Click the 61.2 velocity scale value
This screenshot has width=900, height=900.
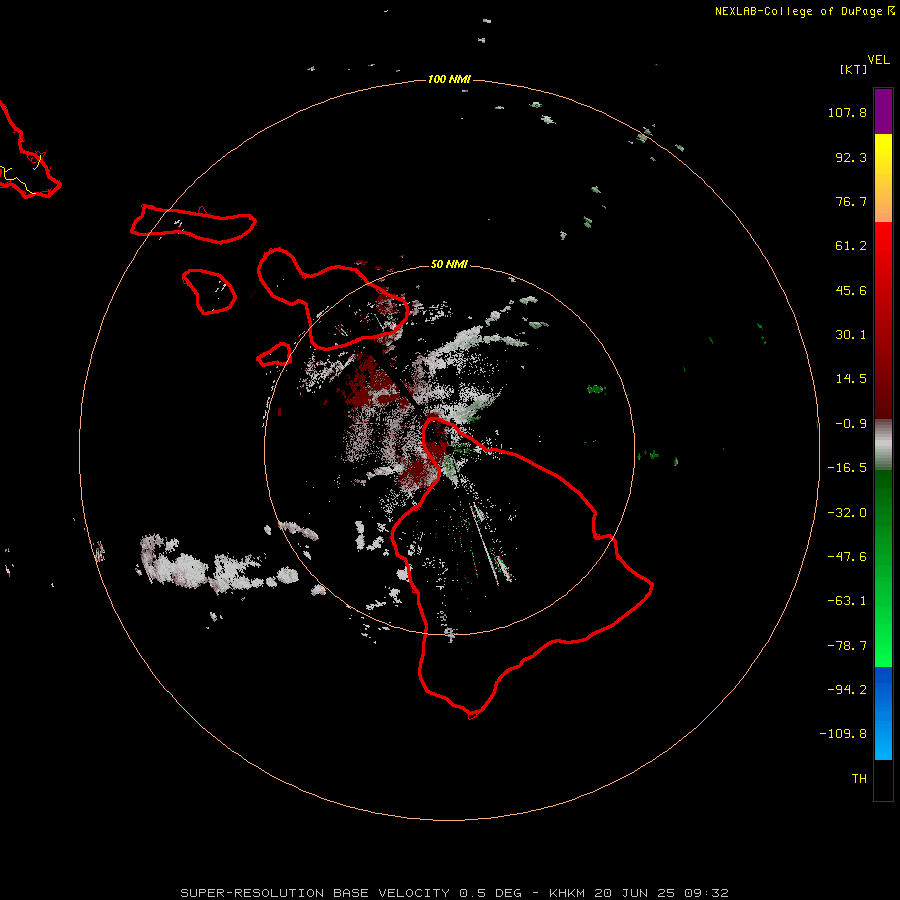click(851, 246)
